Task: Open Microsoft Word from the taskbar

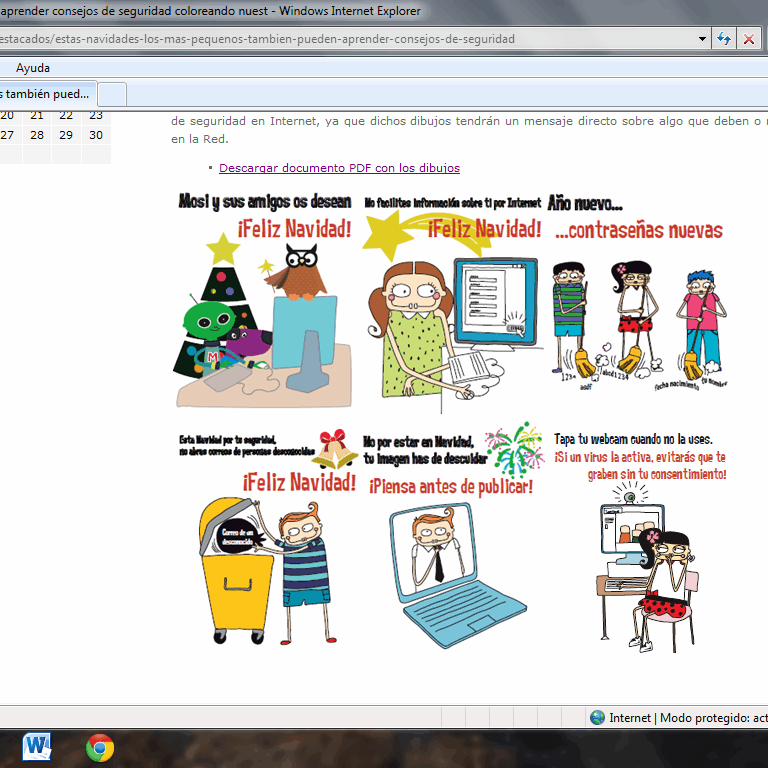Action: [38, 746]
